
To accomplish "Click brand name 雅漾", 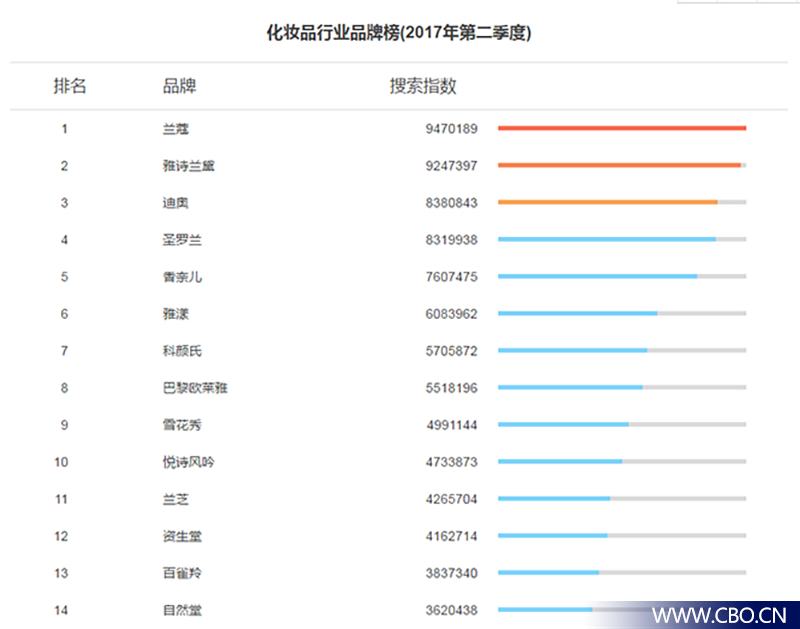I will point(176,314).
